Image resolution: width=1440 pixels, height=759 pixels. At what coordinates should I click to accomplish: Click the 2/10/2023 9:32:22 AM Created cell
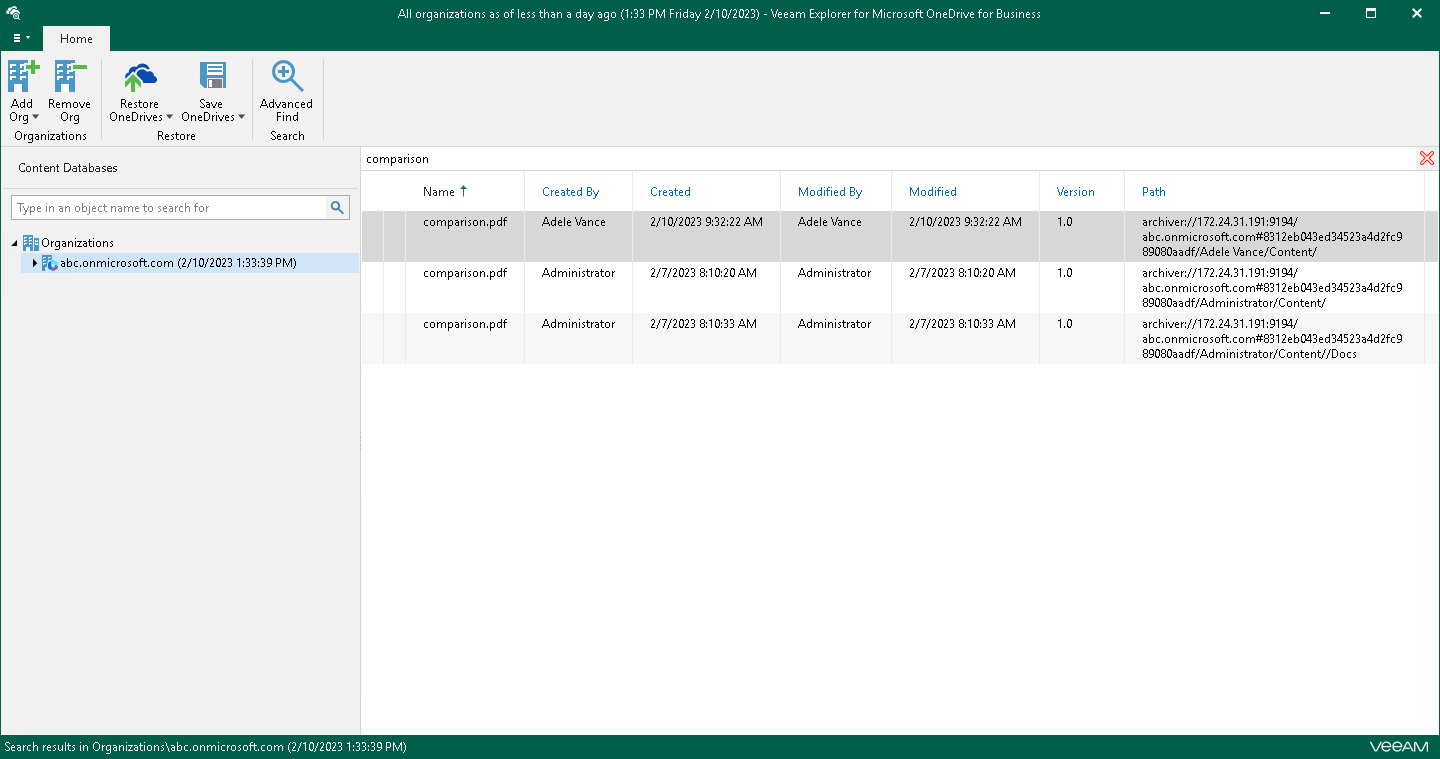[x=706, y=222]
